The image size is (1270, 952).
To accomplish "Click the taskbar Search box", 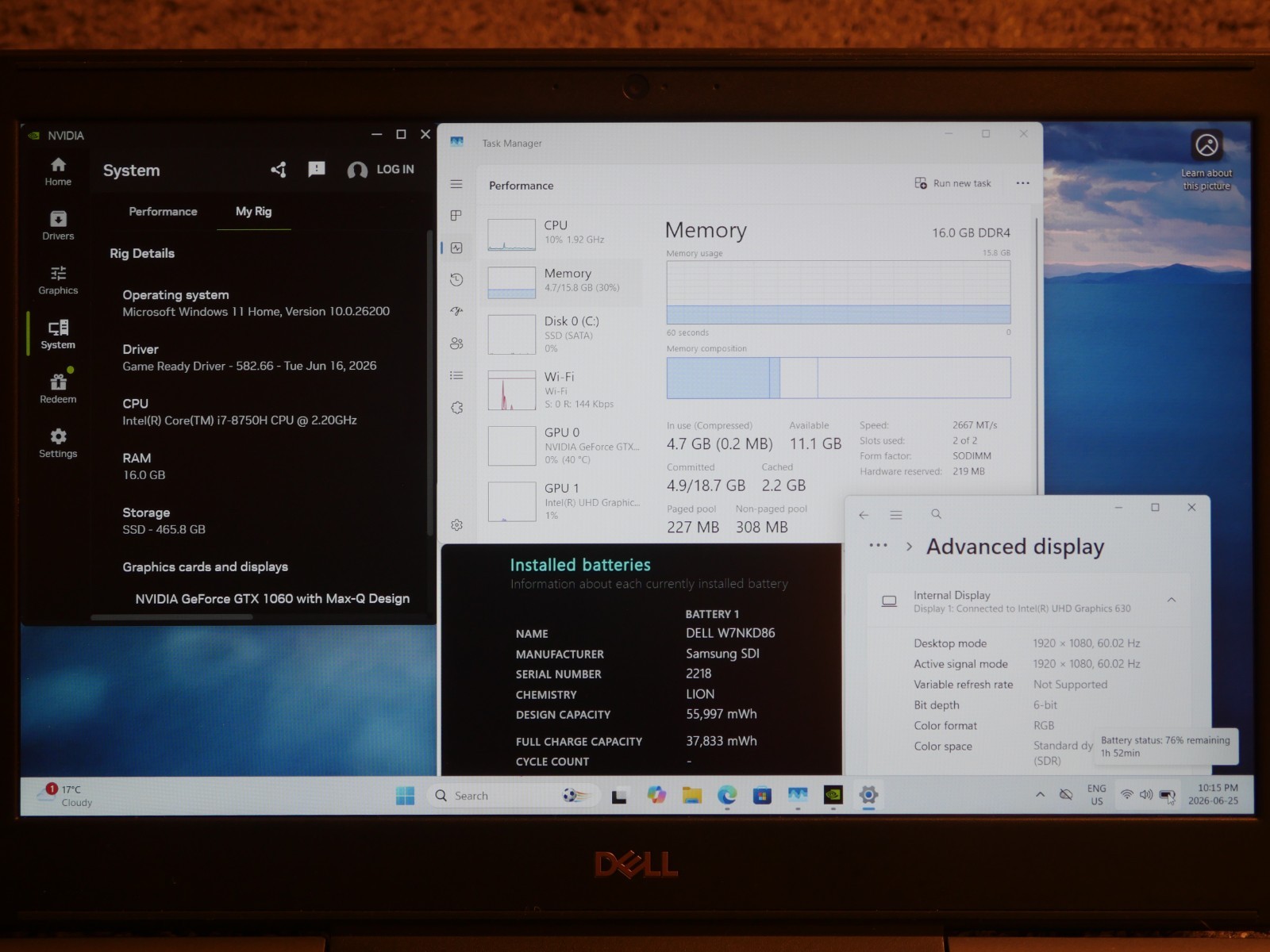I will coord(514,795).
